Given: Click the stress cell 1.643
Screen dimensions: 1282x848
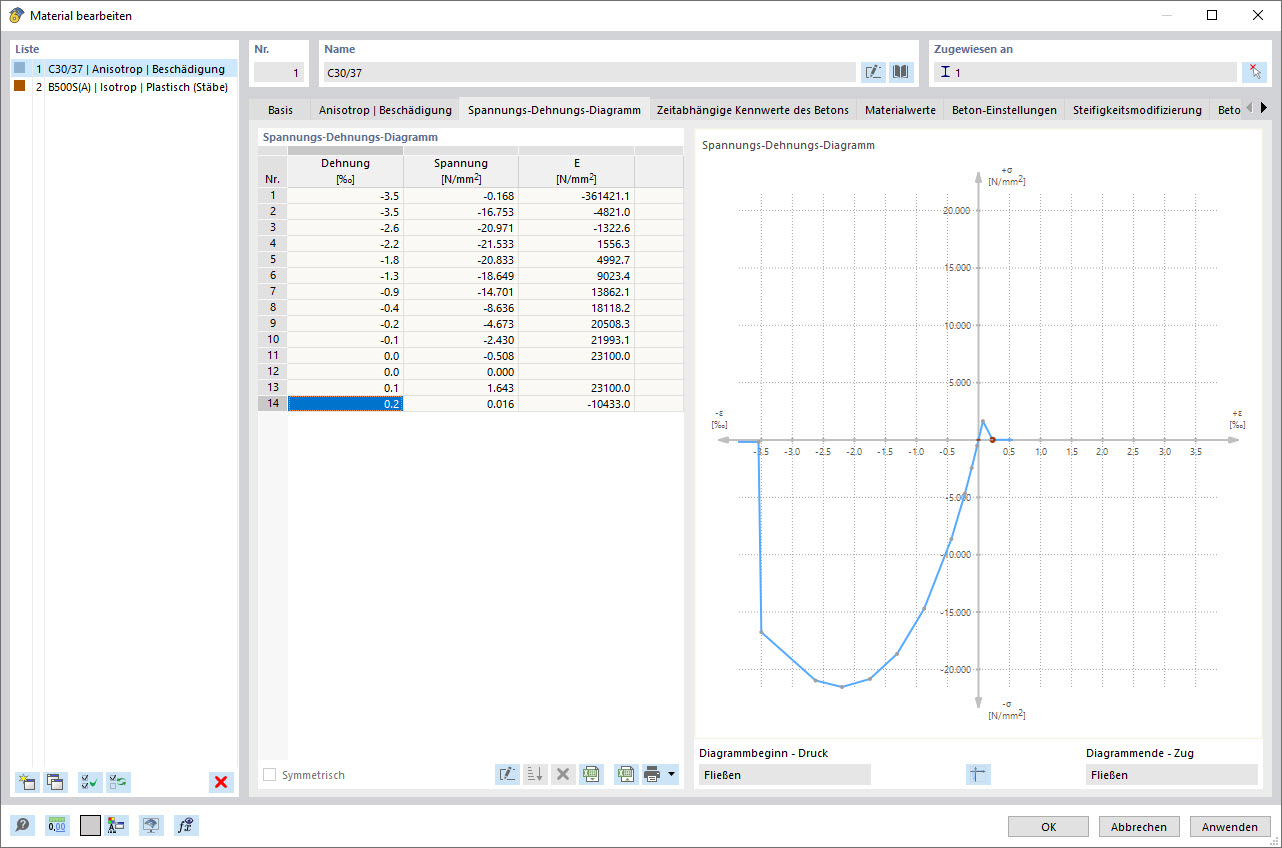Looking at the screenshot, I should pyautogui.click(x=461, y=387).
